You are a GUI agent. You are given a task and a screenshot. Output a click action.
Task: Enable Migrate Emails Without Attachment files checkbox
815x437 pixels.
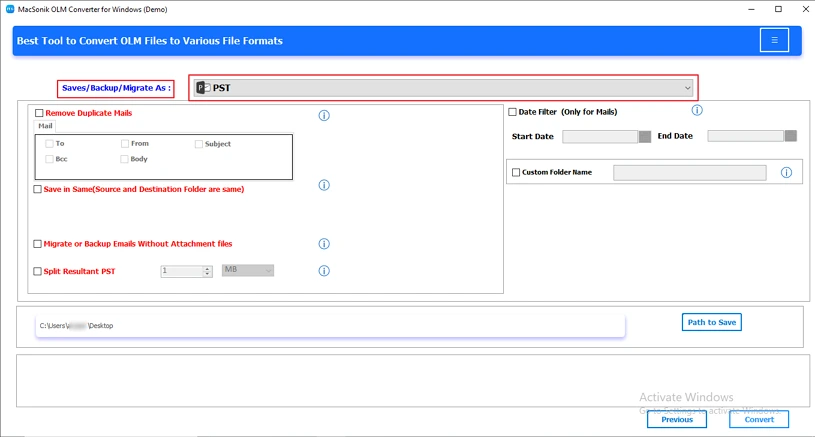[37, 244]
